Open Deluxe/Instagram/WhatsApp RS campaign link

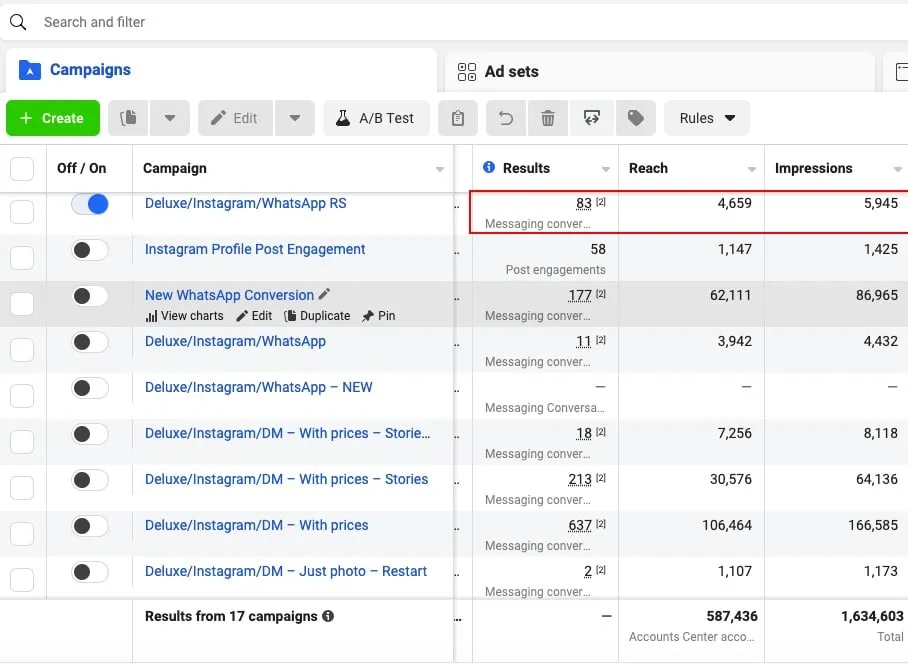pos(246,203)
